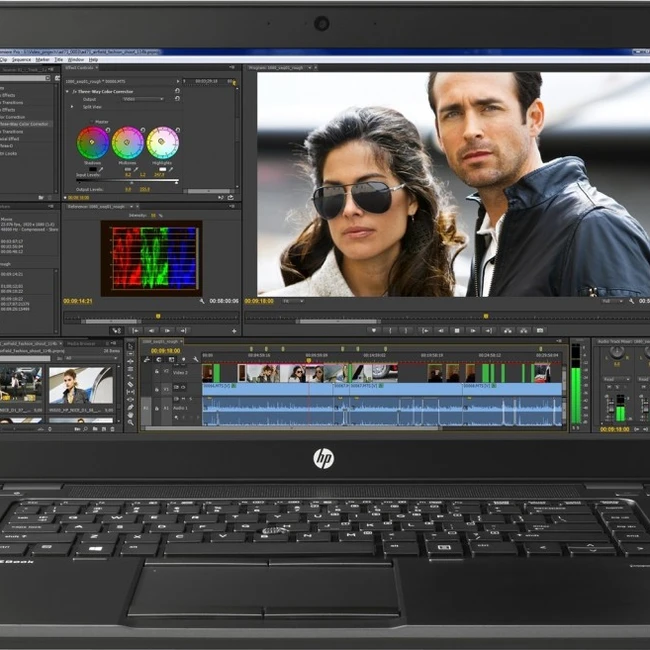Open the Full resolution dropdown in Program monitor

pyautogui.click(x=613, y=301)
